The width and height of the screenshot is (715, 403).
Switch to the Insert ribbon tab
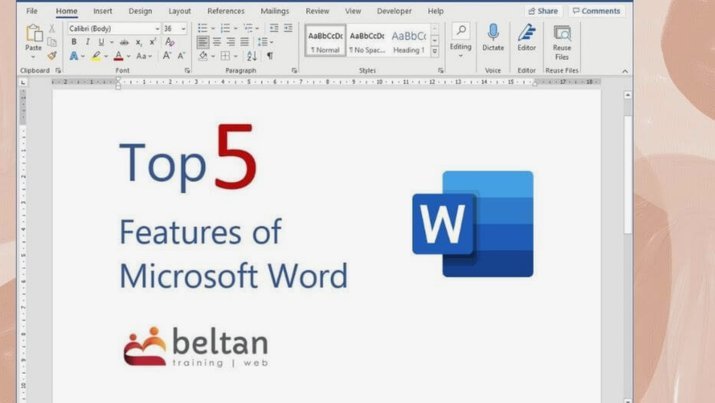(x=103, y=11)
